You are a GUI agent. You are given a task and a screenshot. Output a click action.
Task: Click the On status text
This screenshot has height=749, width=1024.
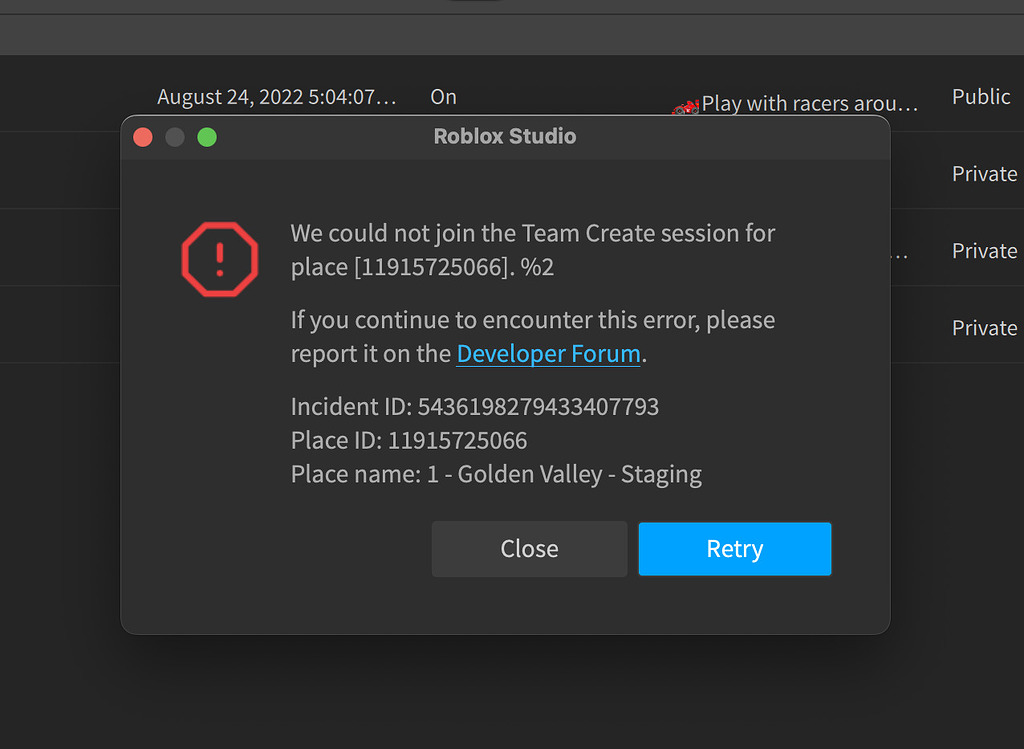443,97
